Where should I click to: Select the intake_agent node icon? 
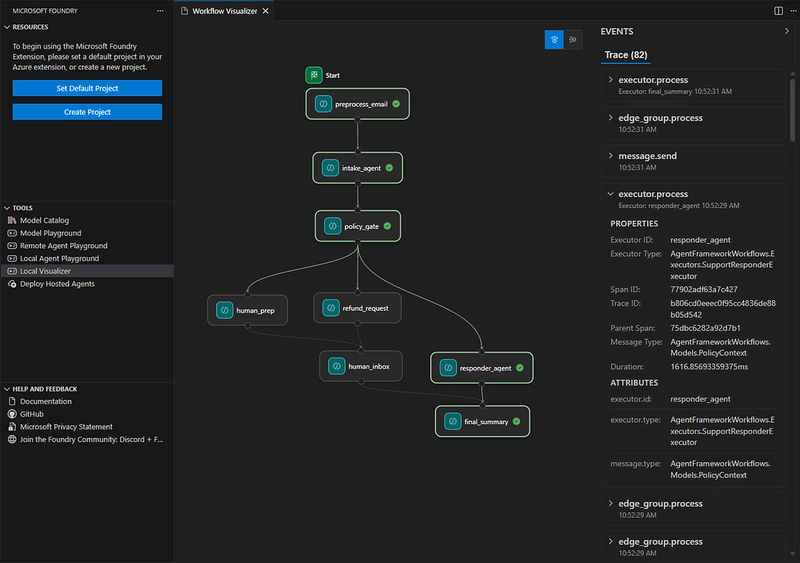point(330,168)
